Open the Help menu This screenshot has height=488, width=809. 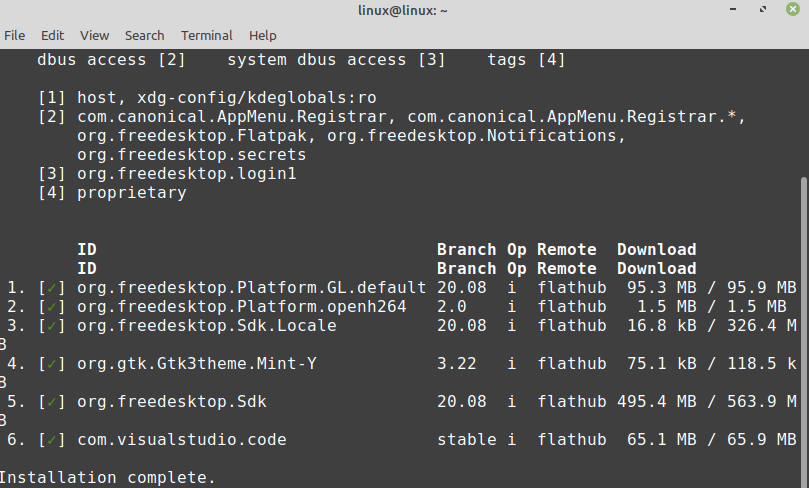[x=262, y=35]
